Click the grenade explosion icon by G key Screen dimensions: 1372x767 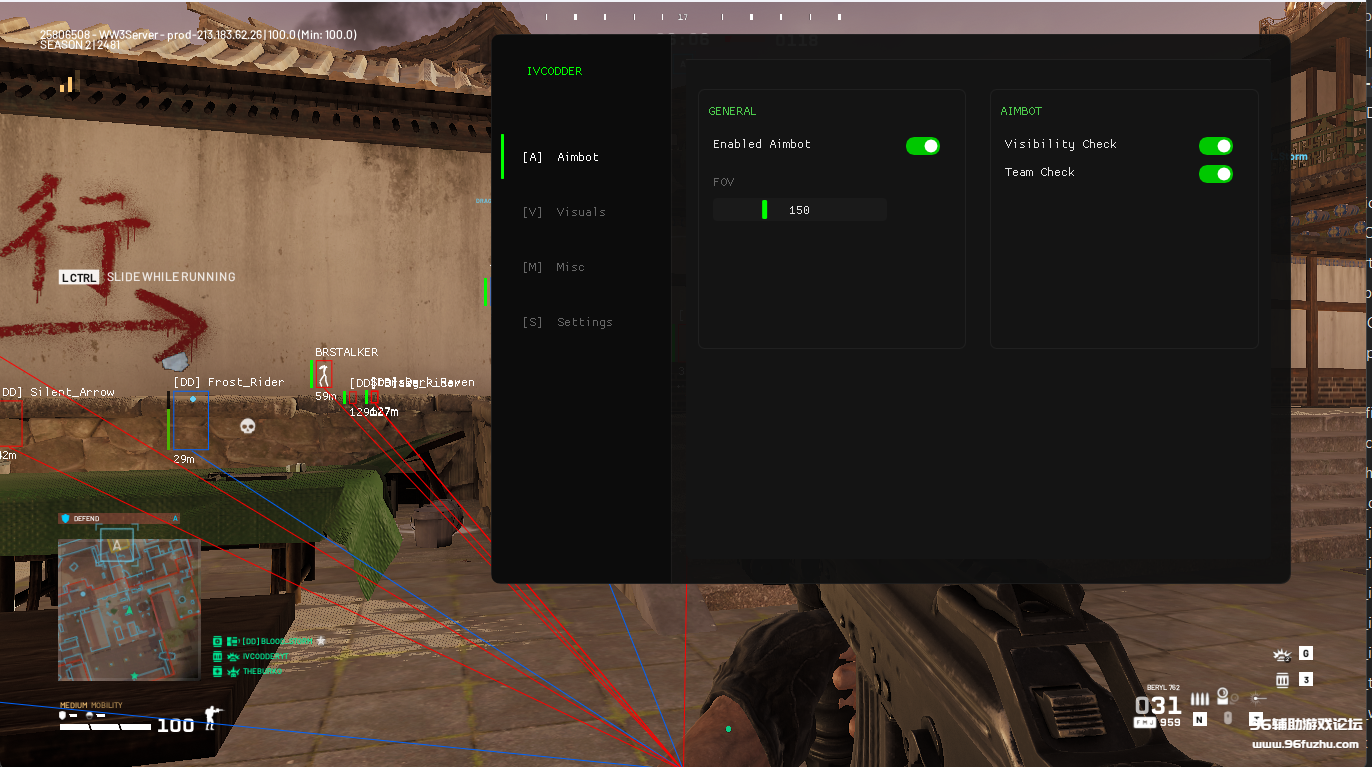point(1281,655)
